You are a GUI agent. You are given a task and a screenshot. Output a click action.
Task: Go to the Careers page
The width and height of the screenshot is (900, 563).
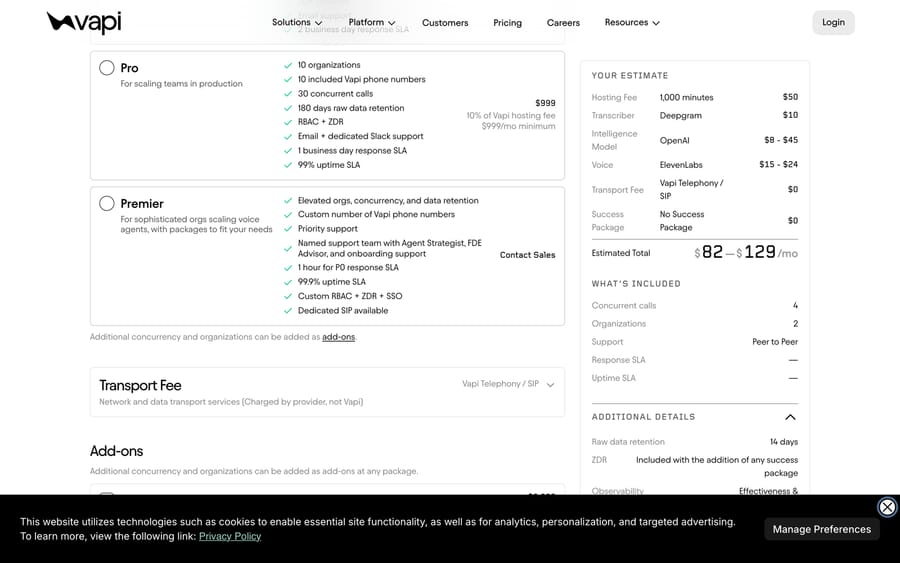pyautogui.click(x=563, y=22)
